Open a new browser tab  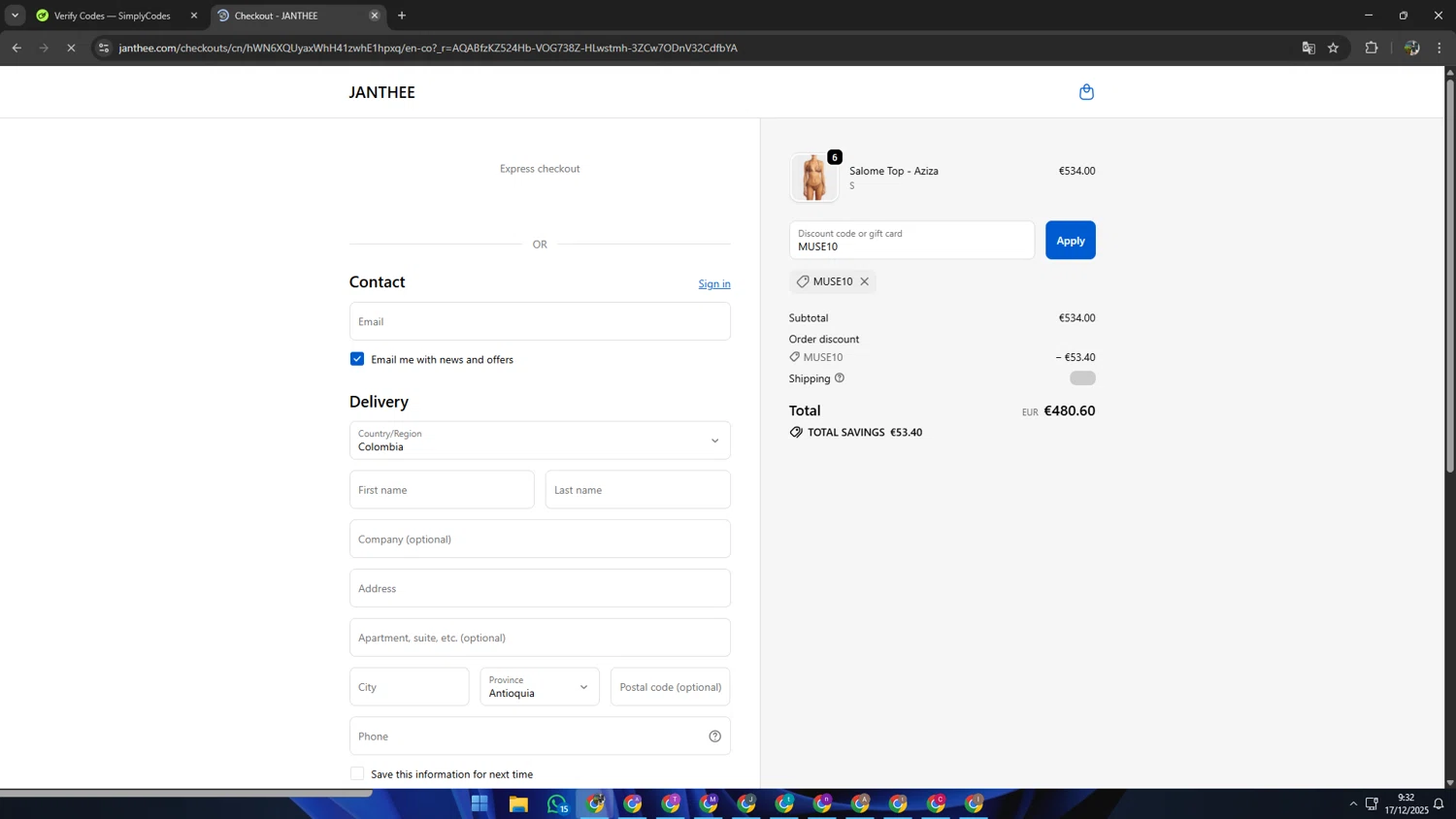tap(402, 16)
